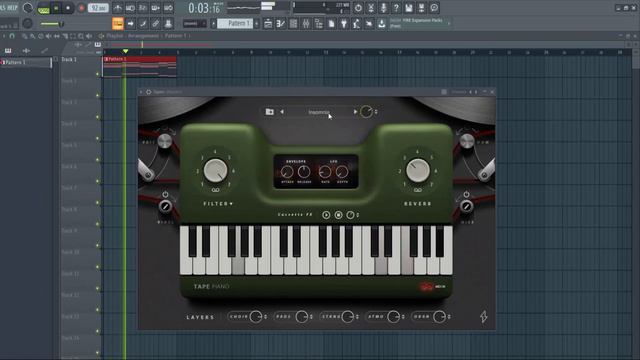Click the plus button next to Pattern 1
Screen dimensions: 640x360
click(x=257, y=24)
